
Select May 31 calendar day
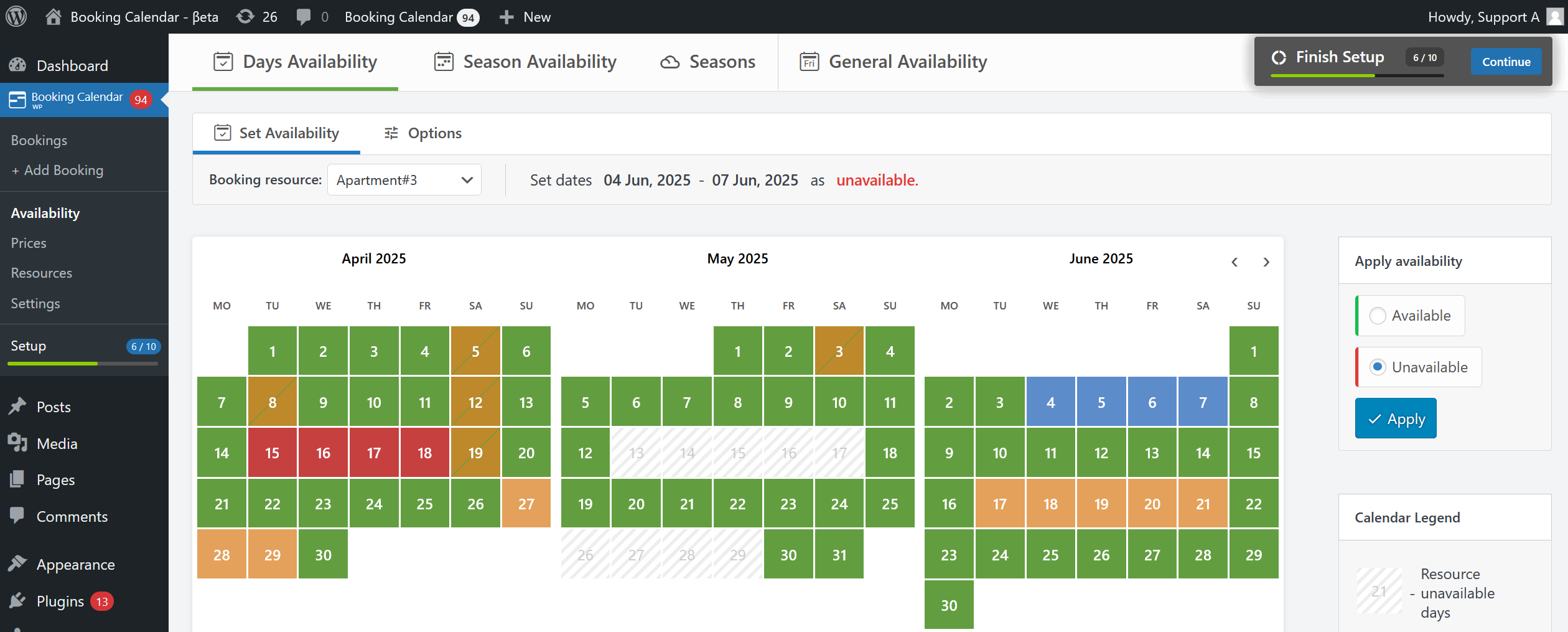(x=839, y=554)
